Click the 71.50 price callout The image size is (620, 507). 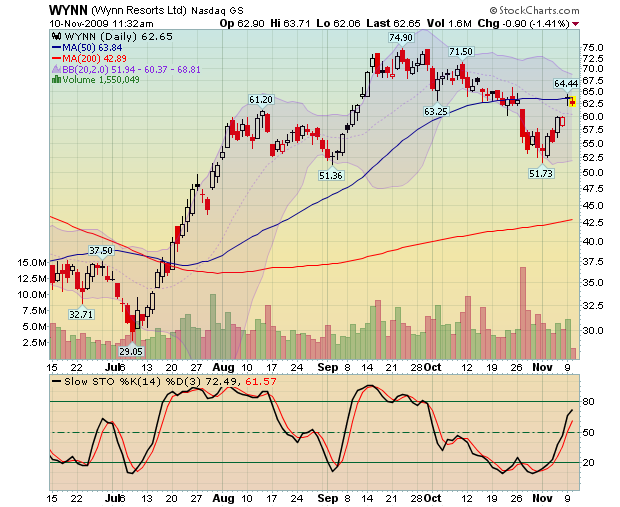(x=461, y=52)
